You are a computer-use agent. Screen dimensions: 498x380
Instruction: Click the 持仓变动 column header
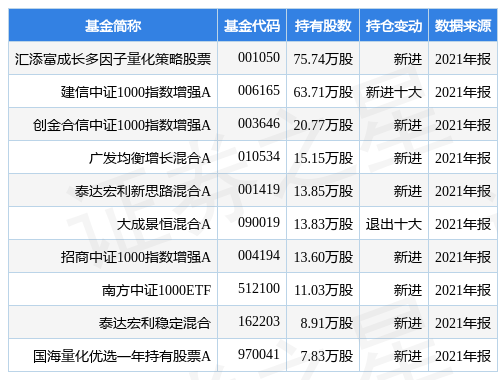(394, 26)
